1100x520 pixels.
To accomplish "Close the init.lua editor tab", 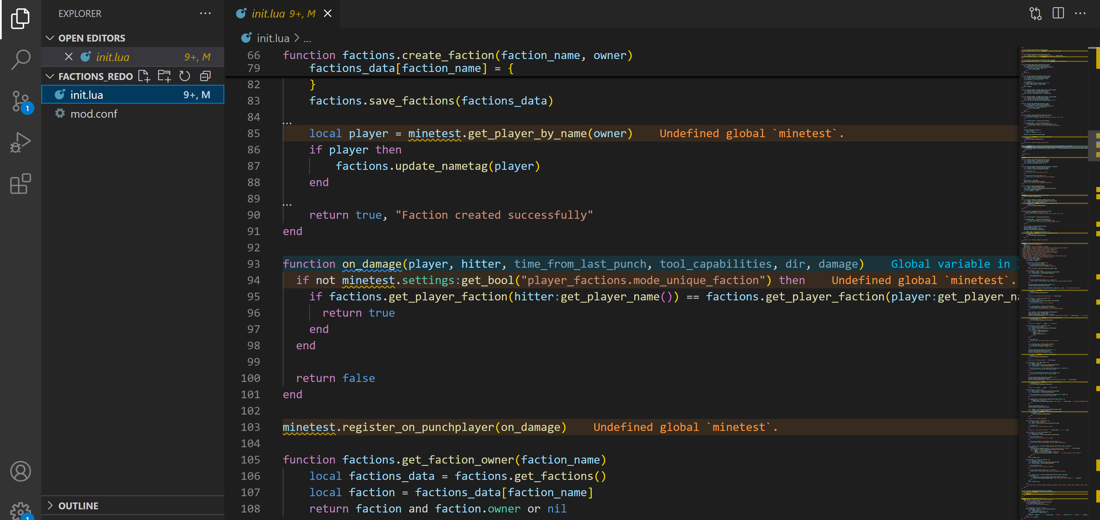I will tap(328, 13).
